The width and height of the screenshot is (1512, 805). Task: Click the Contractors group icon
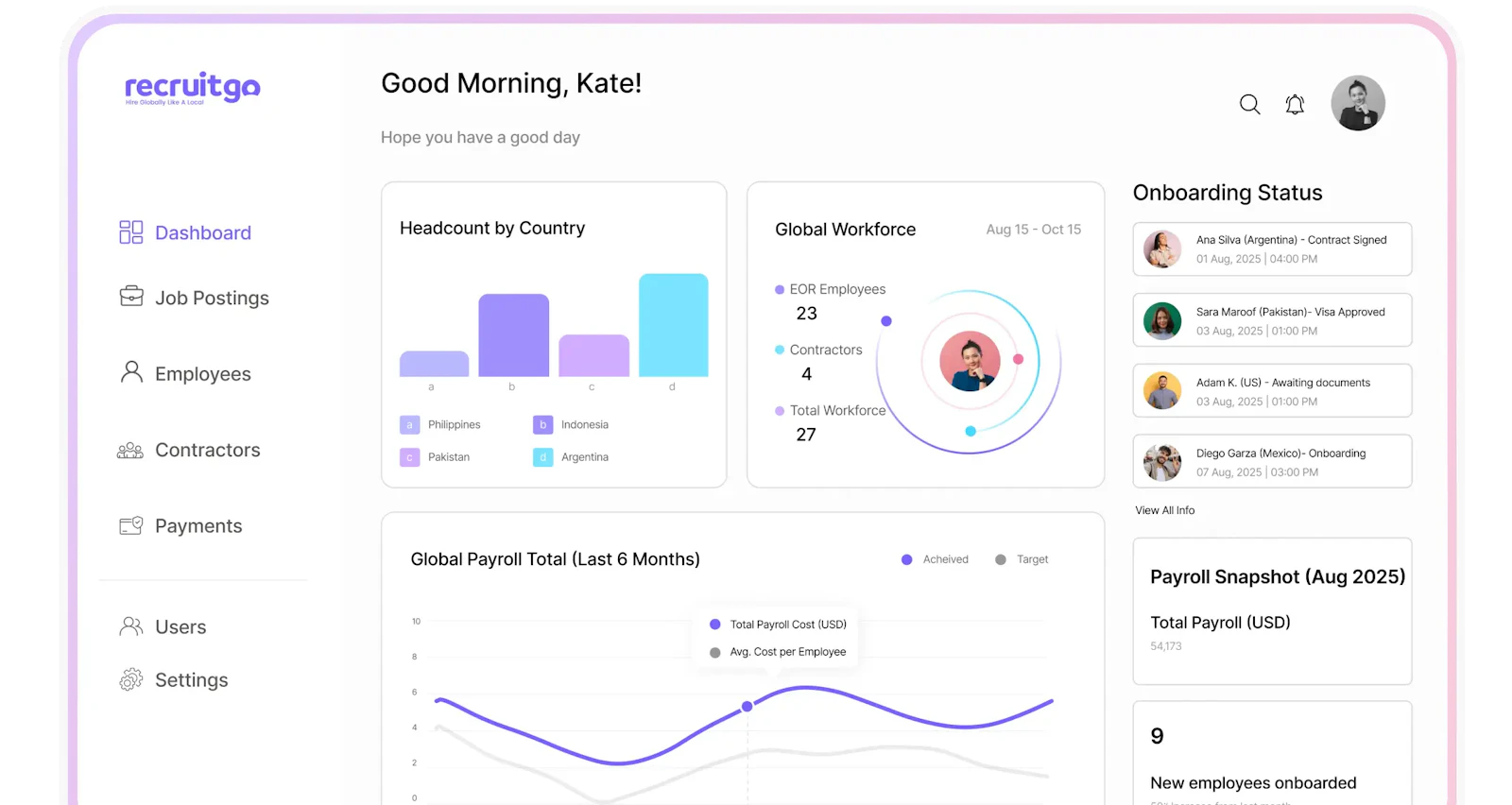(130, 451)
